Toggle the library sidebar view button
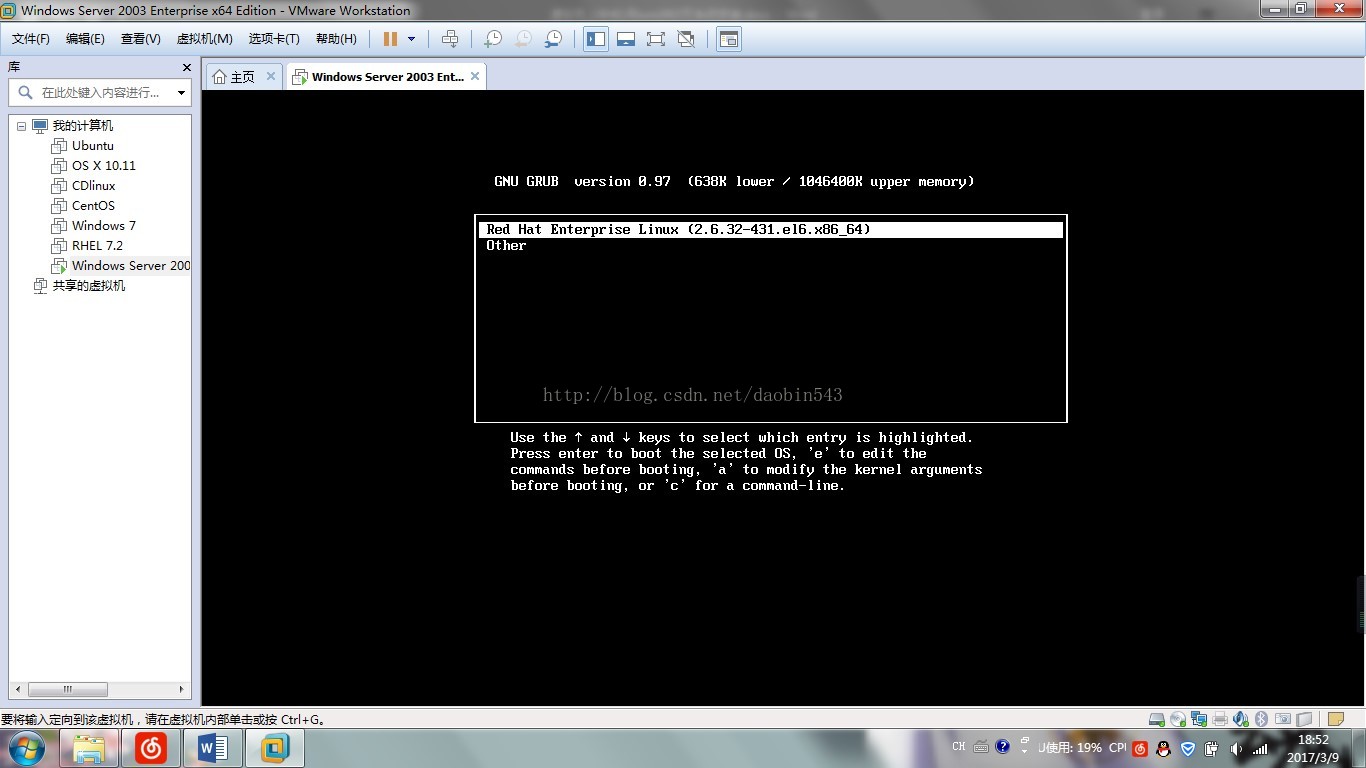This screenshot has width=1366, height=768. [596, 39]
